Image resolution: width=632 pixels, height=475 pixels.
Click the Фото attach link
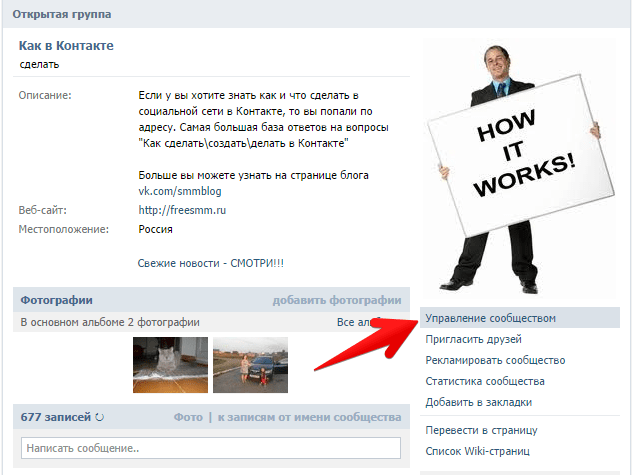point(188,417)
